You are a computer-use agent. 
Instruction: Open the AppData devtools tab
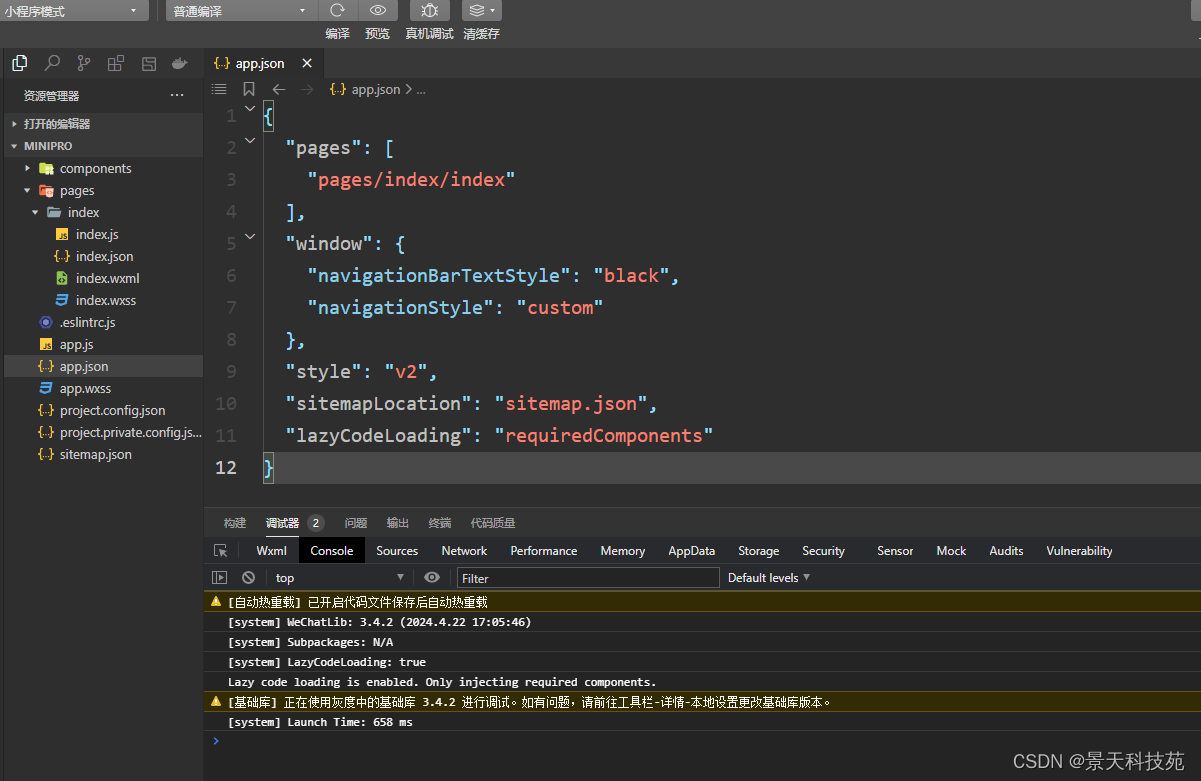692,551
